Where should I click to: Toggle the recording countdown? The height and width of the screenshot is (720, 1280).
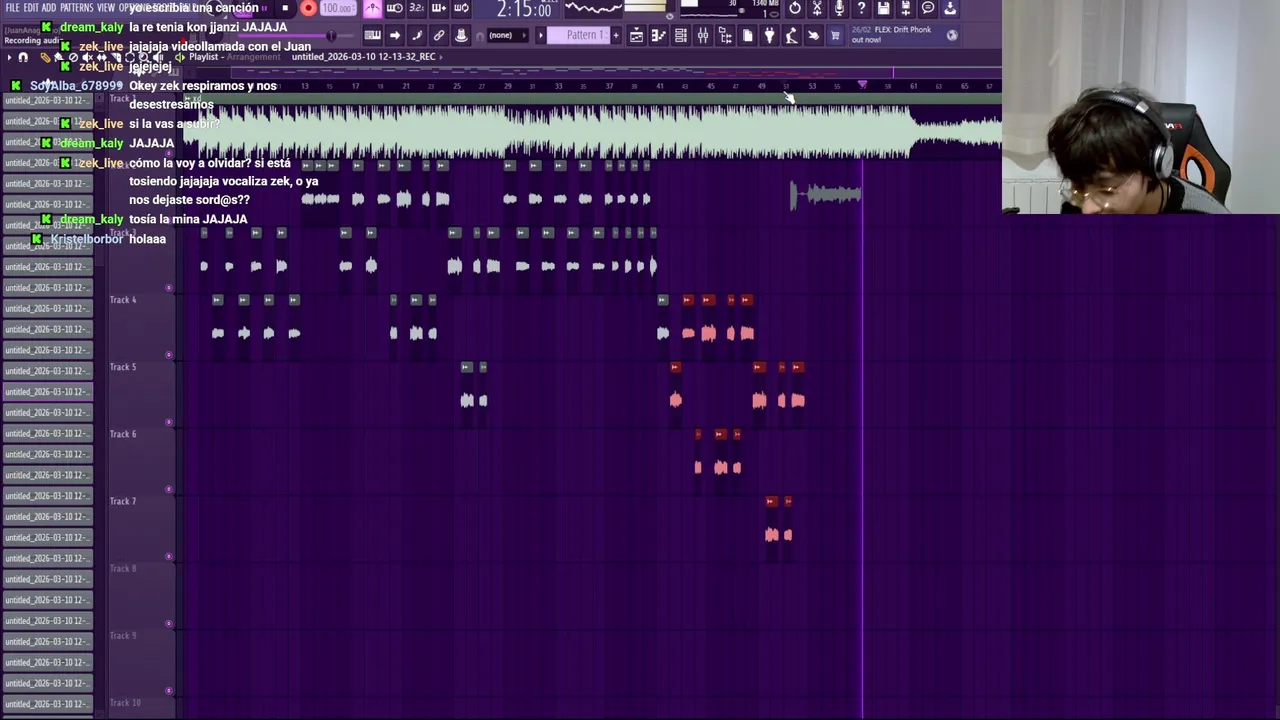pos(416,8)
